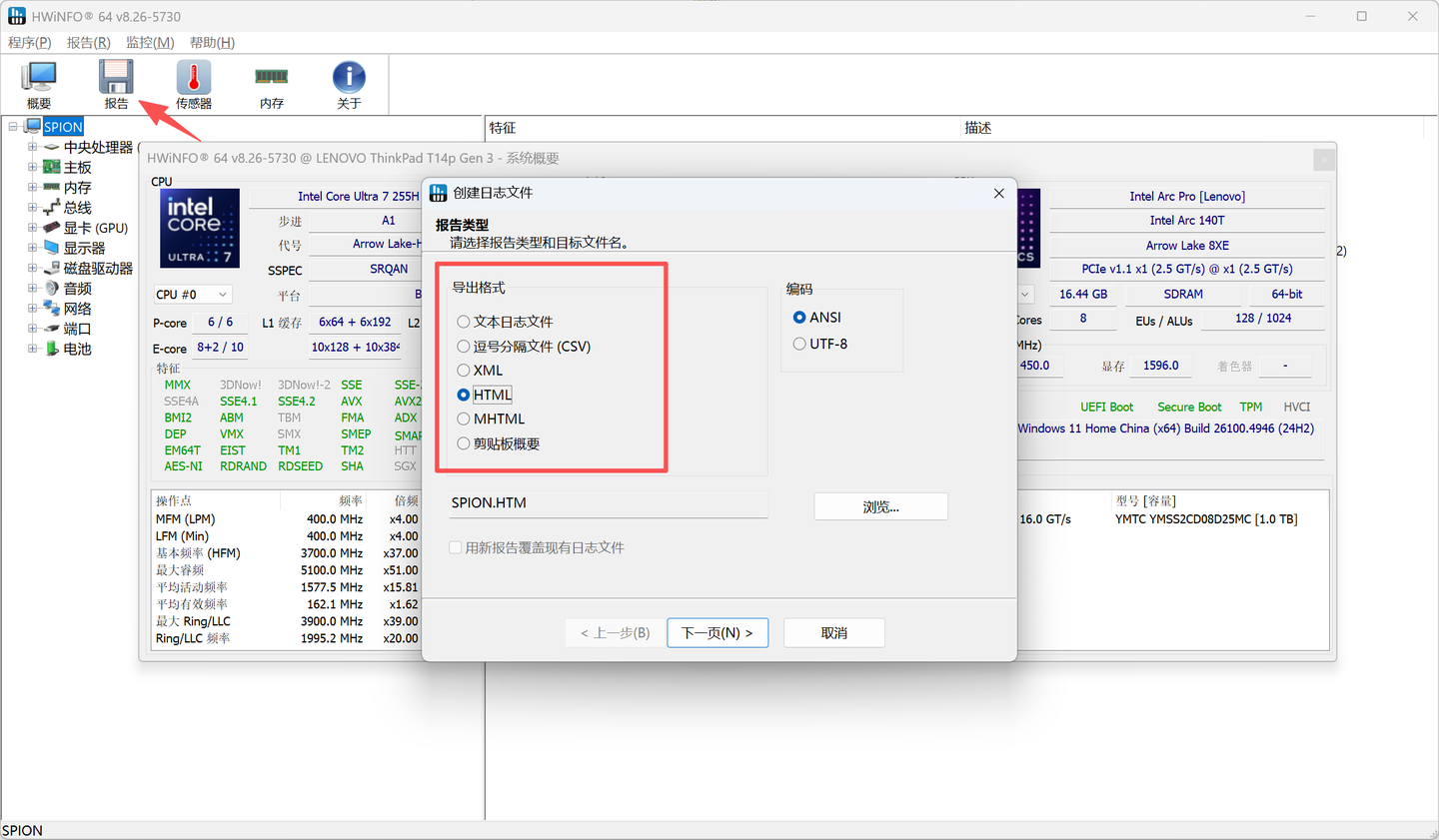Close the 创建日志文件 dialog
1439x840 pixels.
(x=998, y=194)
